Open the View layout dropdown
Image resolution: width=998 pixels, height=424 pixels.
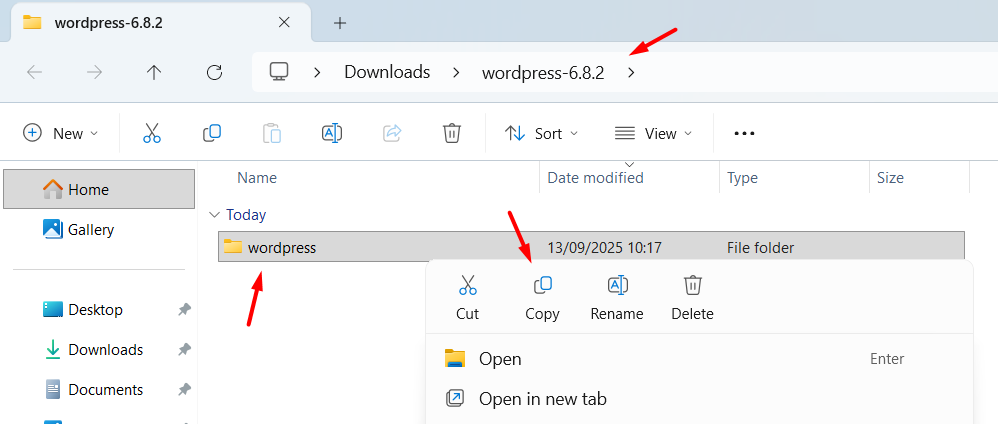point(653,133)
